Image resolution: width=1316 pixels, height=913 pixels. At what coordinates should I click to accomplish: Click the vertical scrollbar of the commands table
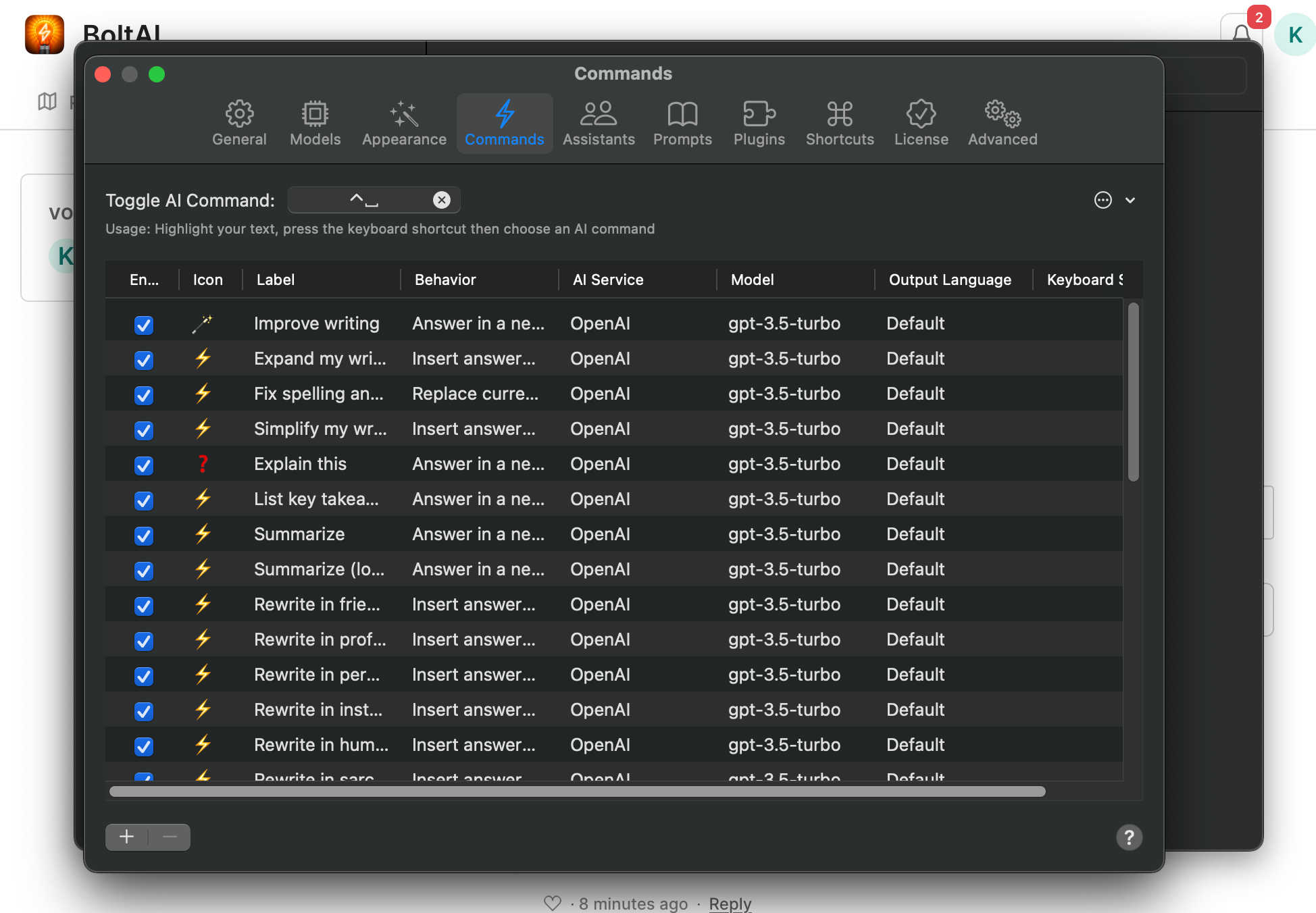point(1133,392)
